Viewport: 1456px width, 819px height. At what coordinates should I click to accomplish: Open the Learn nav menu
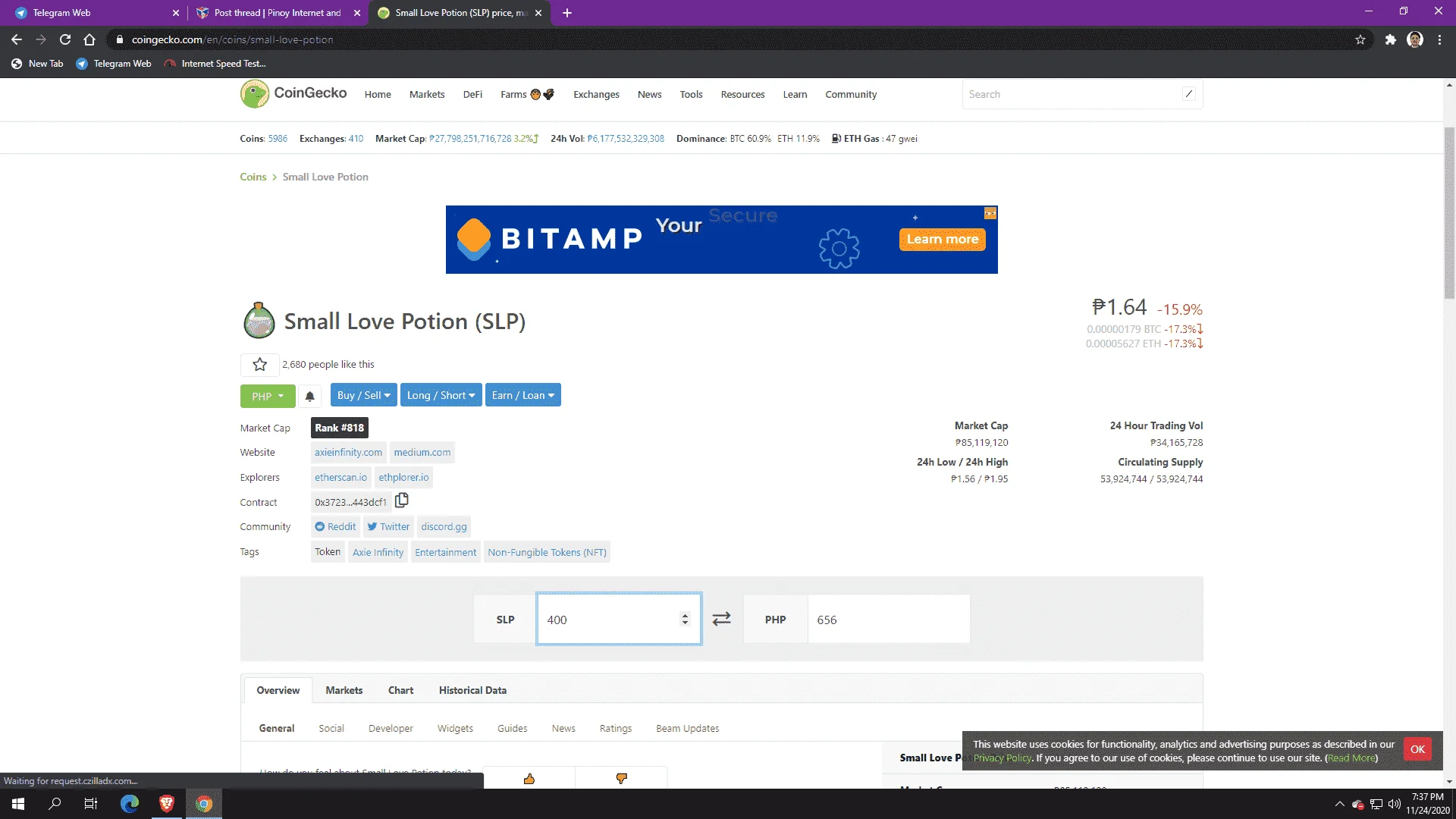[x=795, y=94]
